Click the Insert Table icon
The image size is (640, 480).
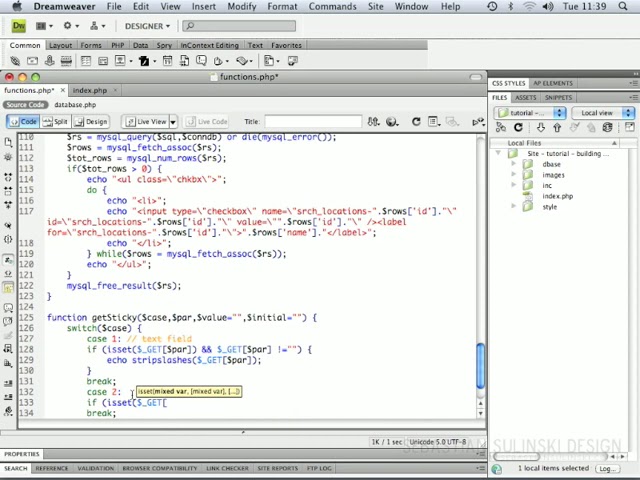86,61
